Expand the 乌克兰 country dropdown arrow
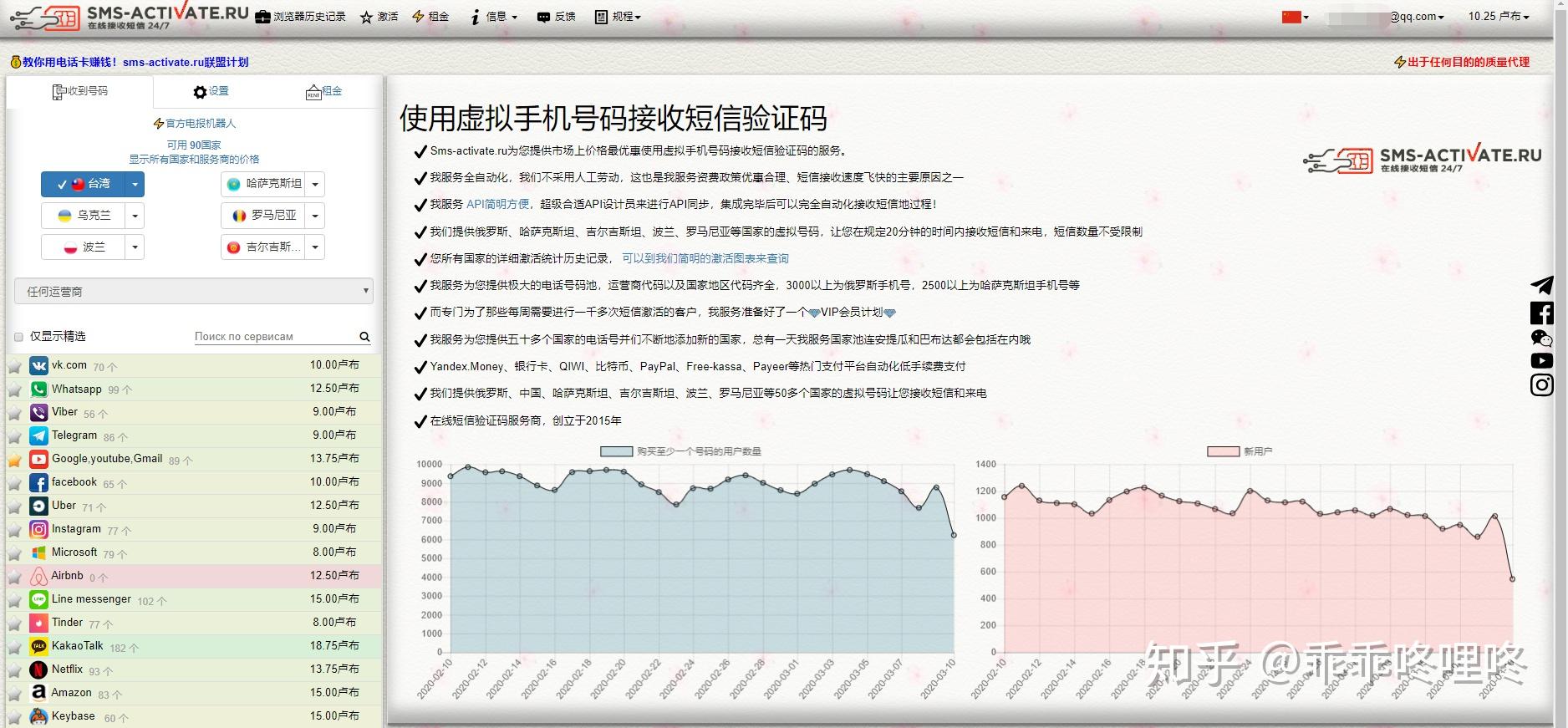Image resolution: width=1568 pixels, height=728 pixels. [x=135, y=216]
